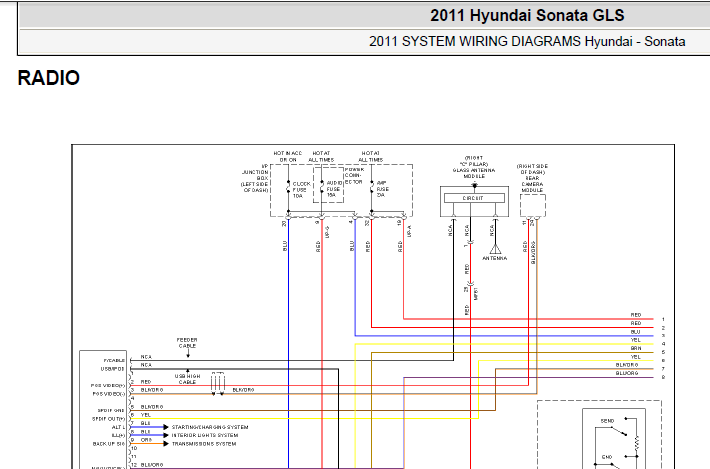Click the resistor symbol beside SEND switch
The width and height of the screenshot is (710, 469).
pos(637,443)
